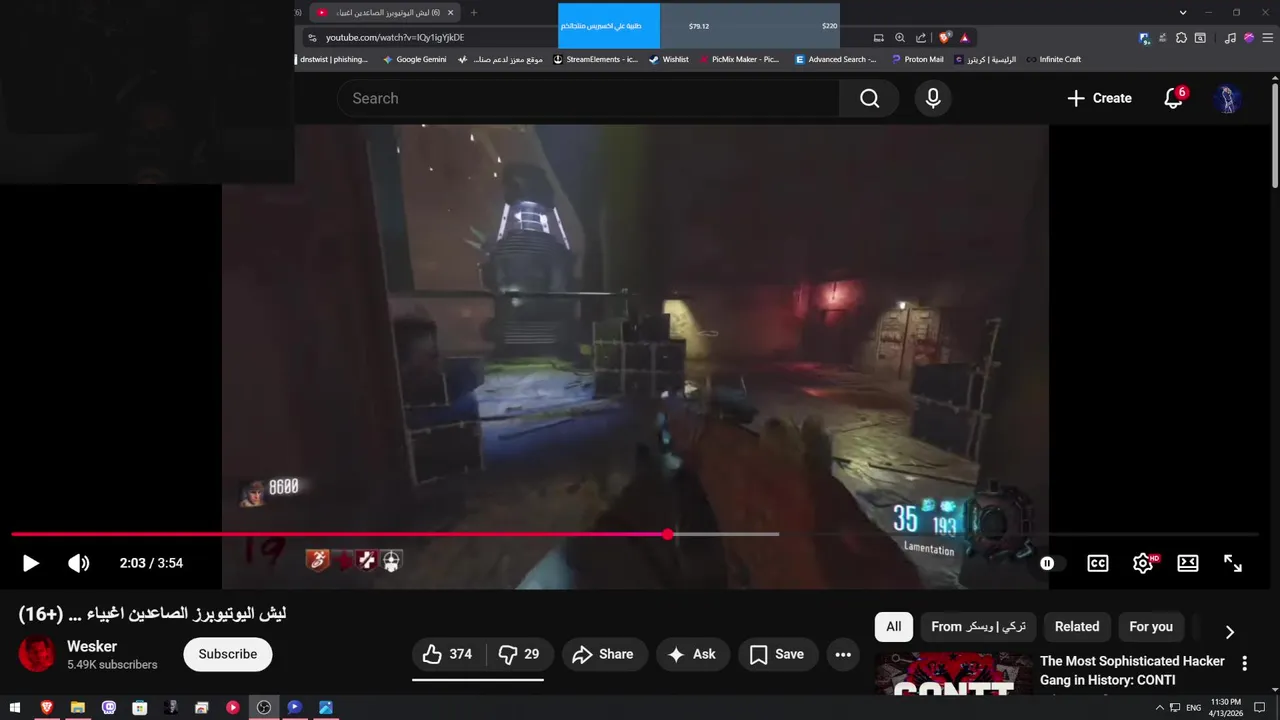
Task: Open the Windows Start menu
Action: 15,707
